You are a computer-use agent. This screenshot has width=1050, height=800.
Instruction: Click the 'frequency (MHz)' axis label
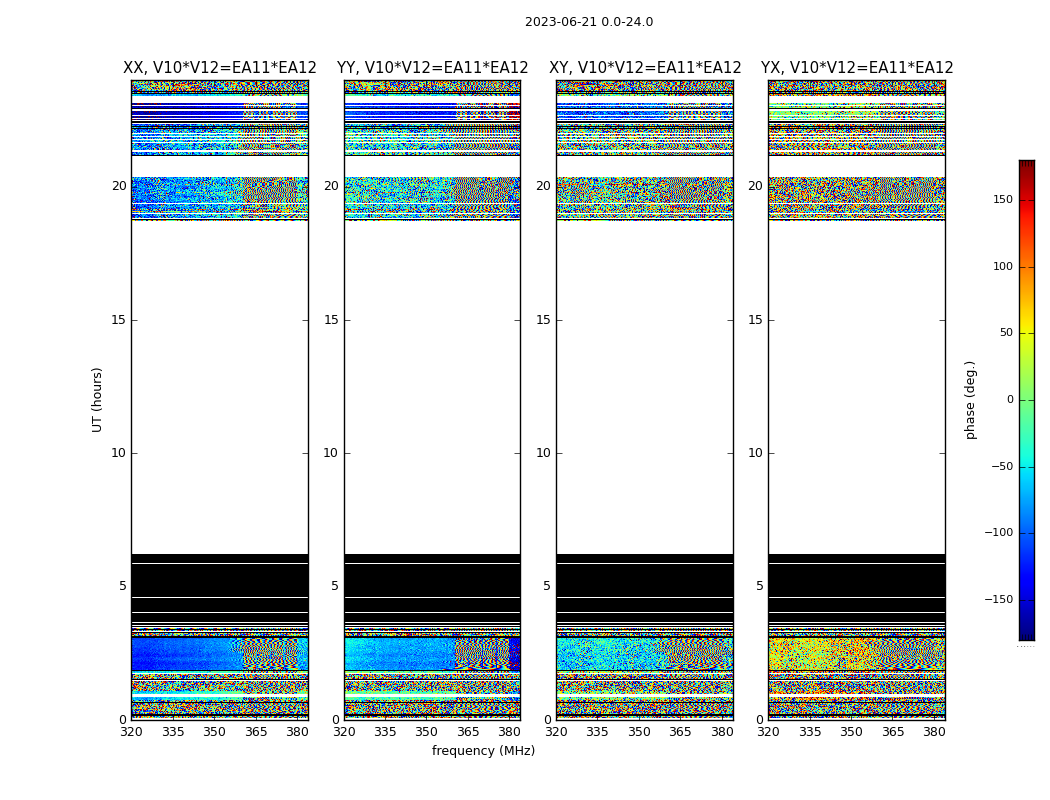[x=483, y=750]
